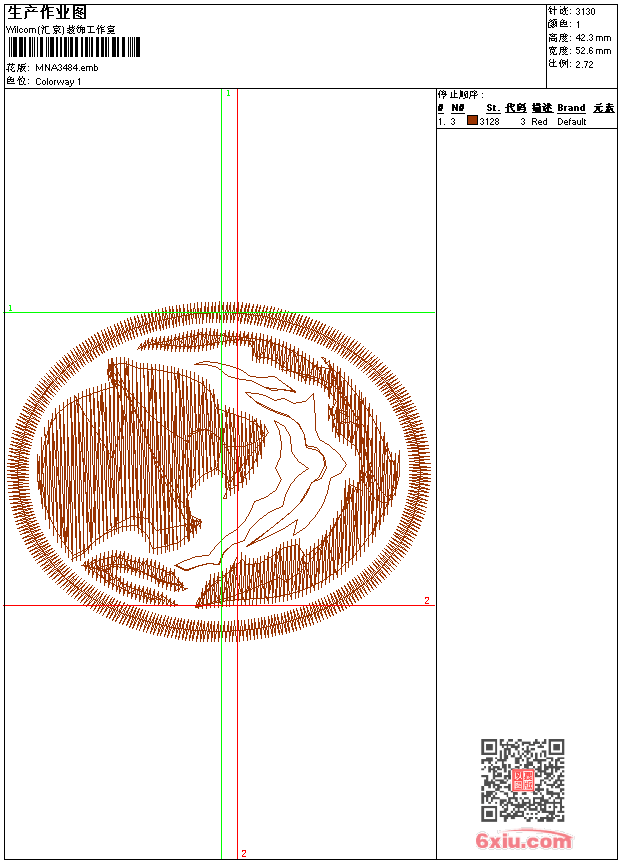This screenshot has width=620, height=860.
Task: Click the green marker 1 on left edge
Action: 10,309
